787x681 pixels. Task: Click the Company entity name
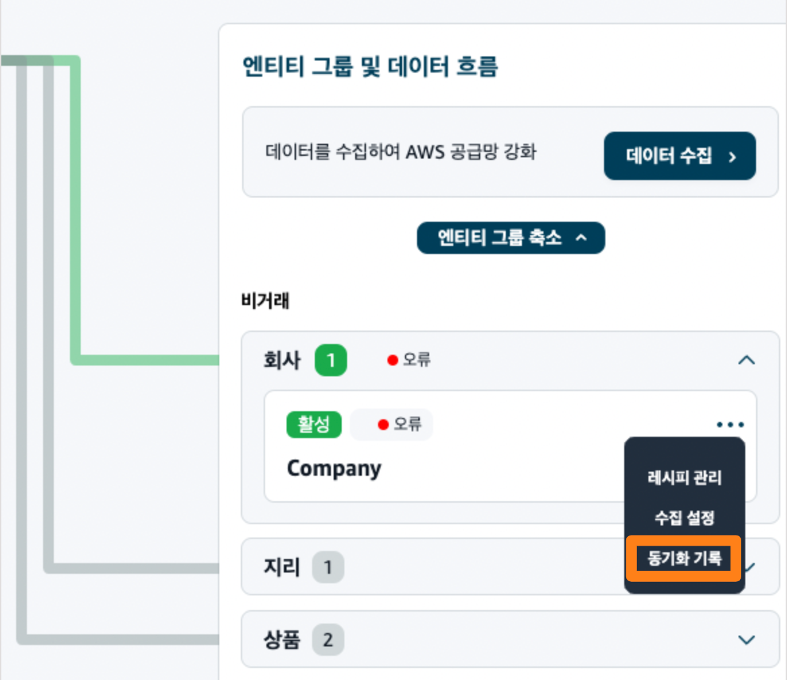[334, 468]
